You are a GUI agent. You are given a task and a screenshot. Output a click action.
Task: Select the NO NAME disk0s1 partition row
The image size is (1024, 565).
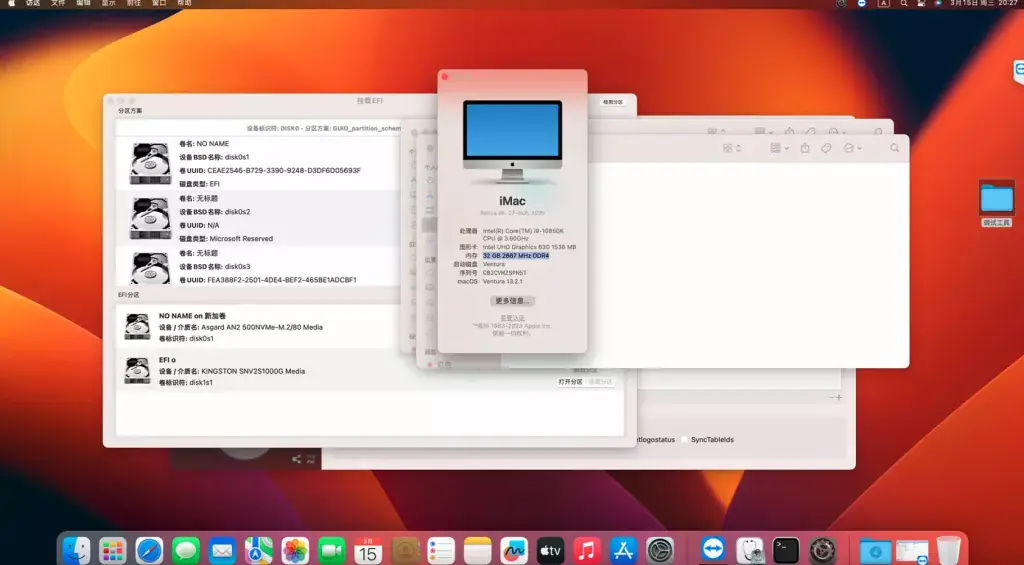tap(259, 163)
